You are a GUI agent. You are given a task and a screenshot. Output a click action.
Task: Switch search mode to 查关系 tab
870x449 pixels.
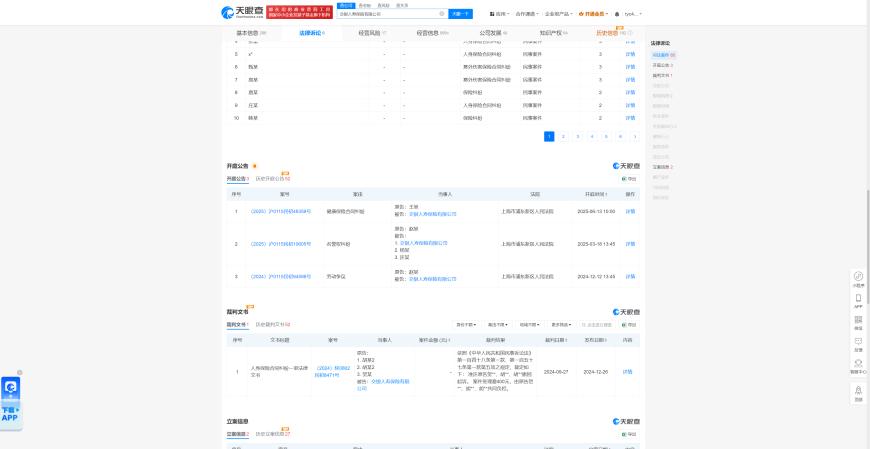(x=402, y=6)
